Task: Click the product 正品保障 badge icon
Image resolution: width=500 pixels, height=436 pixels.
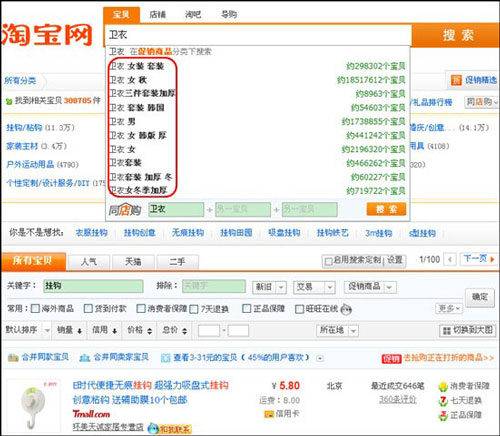Action: click(443, 416)
